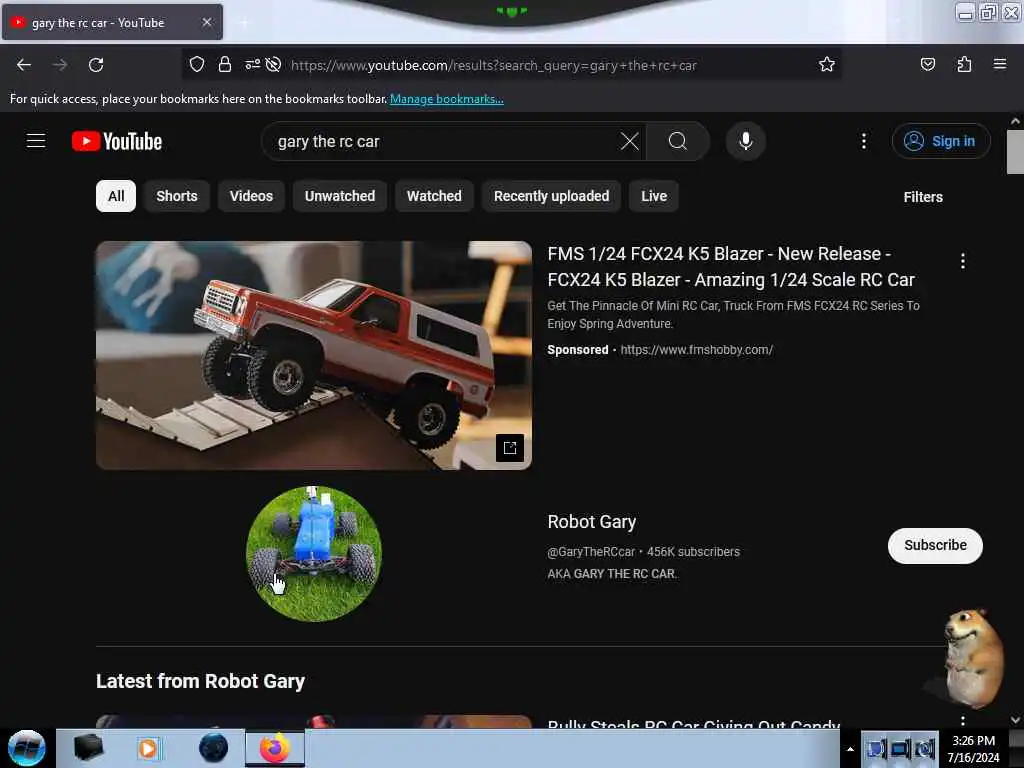This screenshot has height=768, width=1024.
Task: Click the YouTube logo to go home
Action: [x=117, y=141]
